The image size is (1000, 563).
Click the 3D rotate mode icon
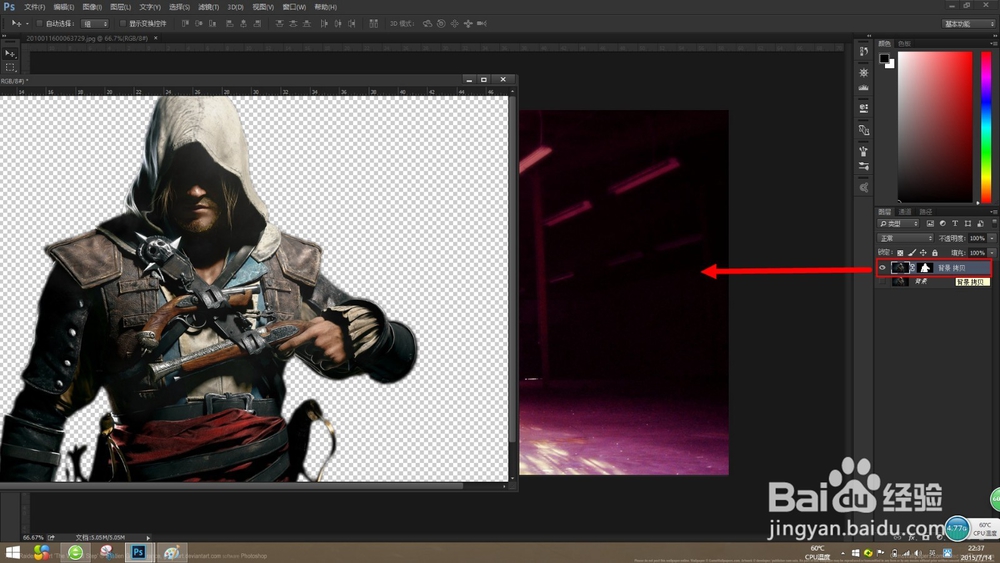coord(427,24)
